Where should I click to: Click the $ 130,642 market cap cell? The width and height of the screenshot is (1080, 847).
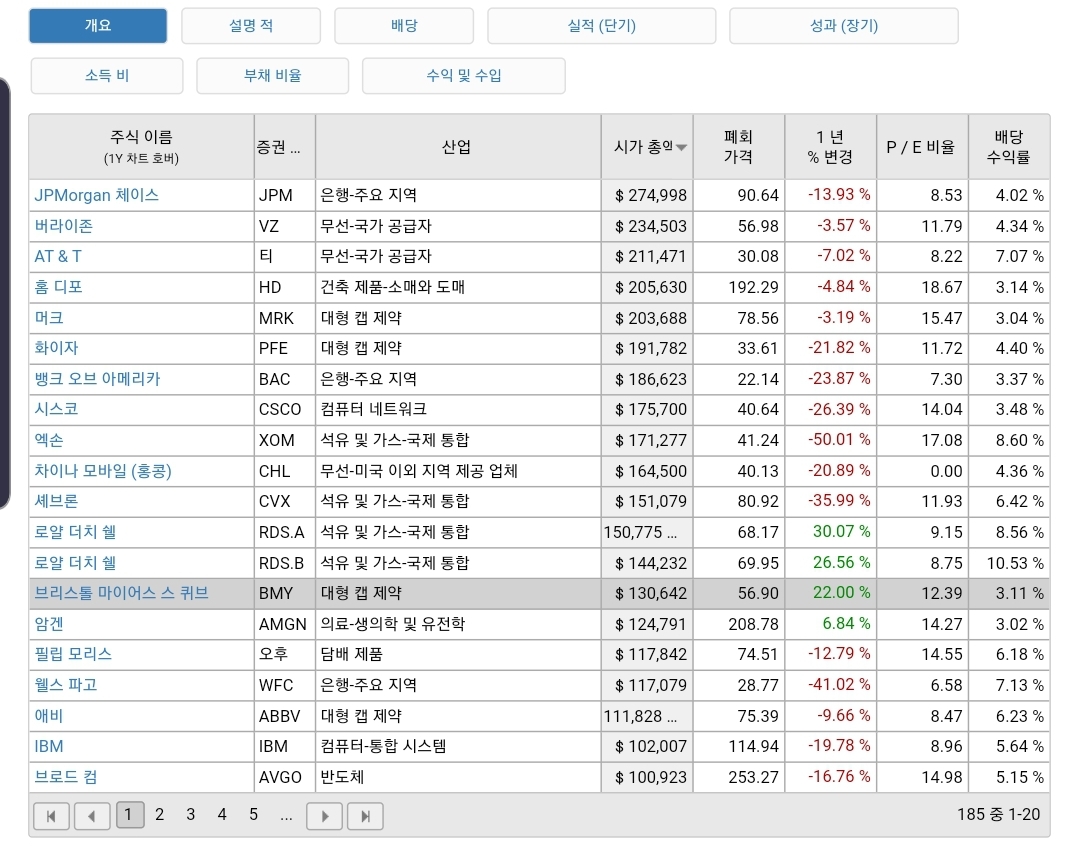pos(647,593)
